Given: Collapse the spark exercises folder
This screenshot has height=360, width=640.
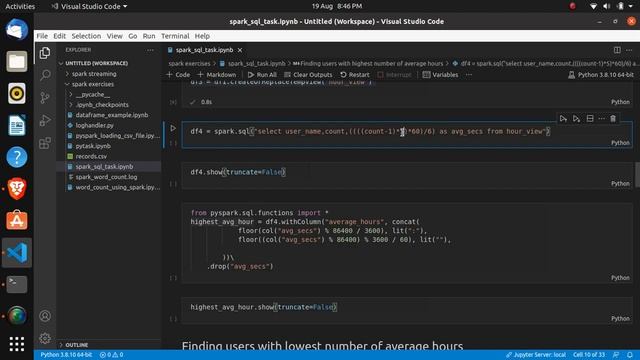Looking at the screenshot, I should pyautogui.click(x=93, y=84).
